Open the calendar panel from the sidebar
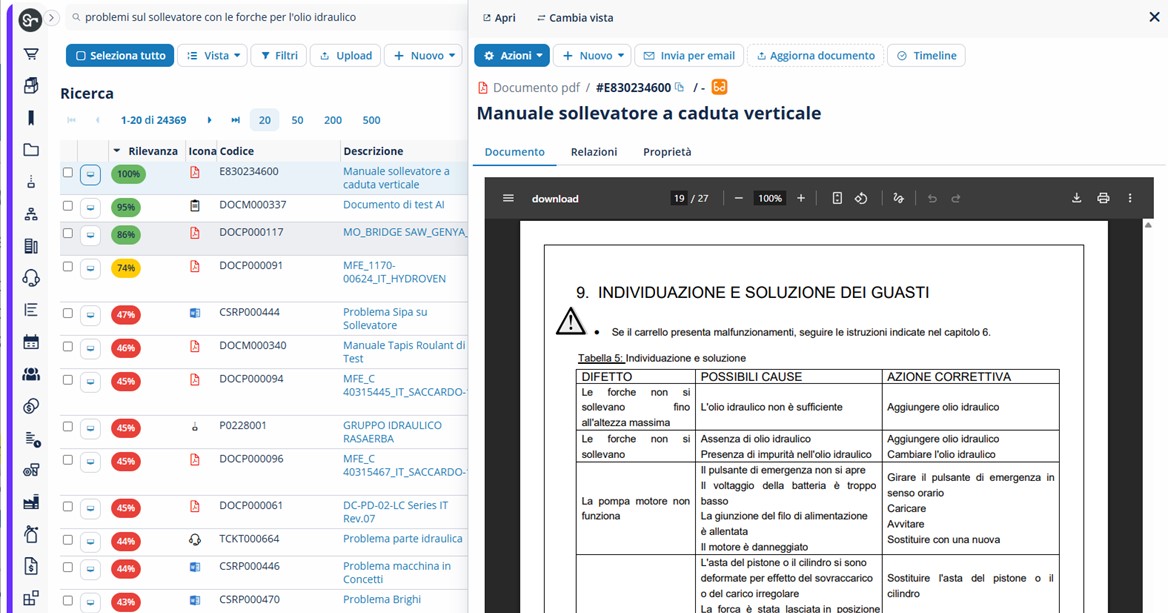Image resolution: width=1168 pixels, height=613 pixels. click(29, 342)
